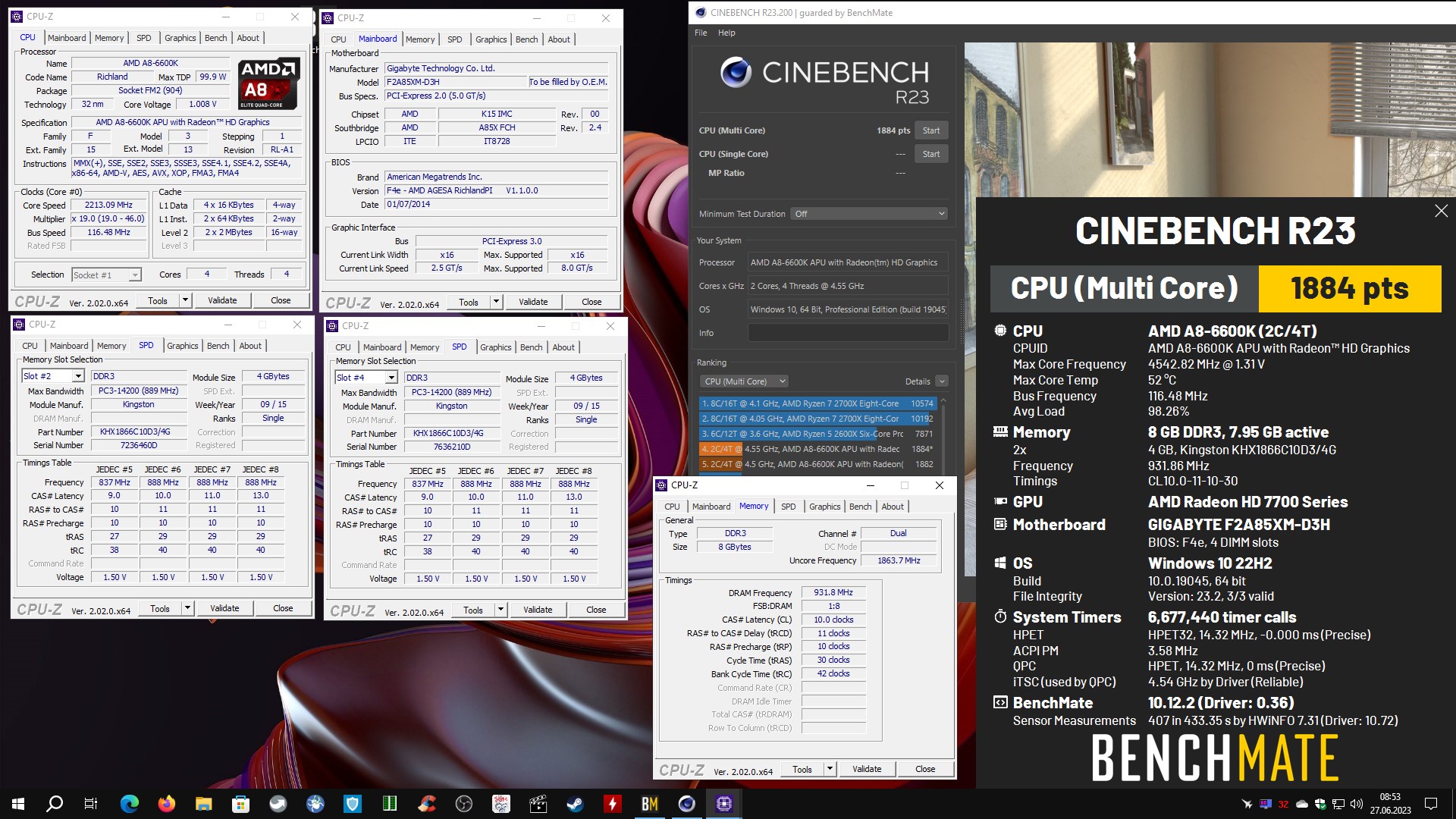Launch CCleaner from the taskbar
Image resolution: width=1456 pixels, height=819 pixels.
click(x=427, y=804)
